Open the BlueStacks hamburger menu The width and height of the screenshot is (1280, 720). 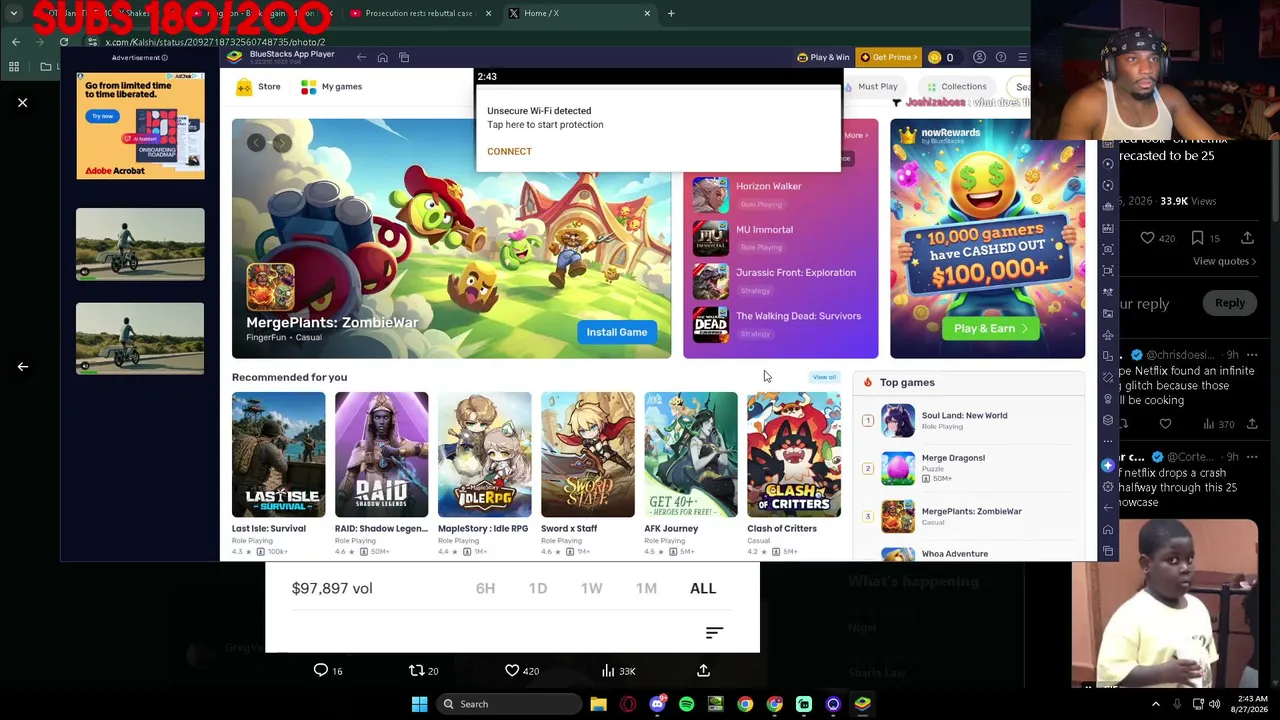1022,58
